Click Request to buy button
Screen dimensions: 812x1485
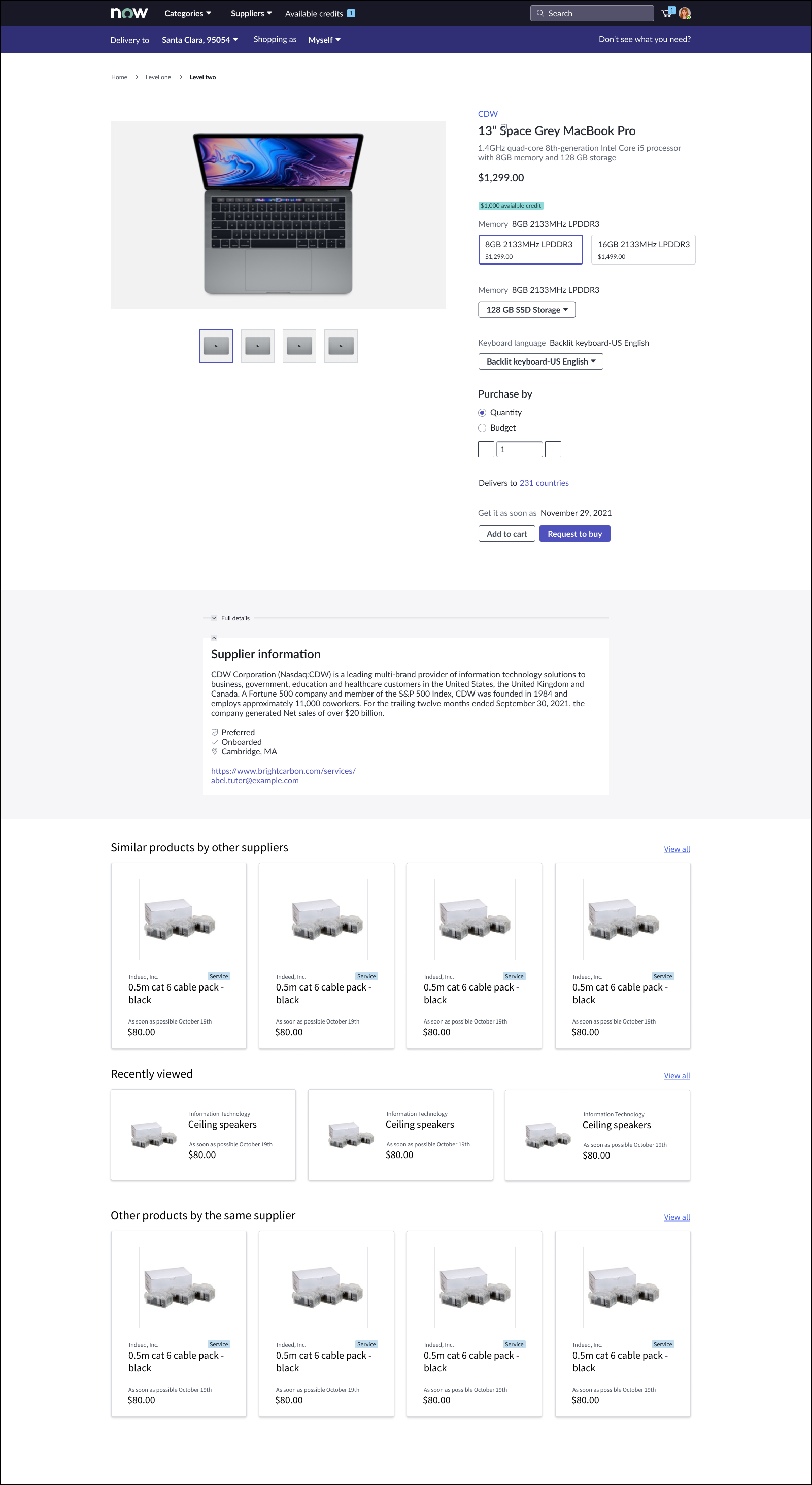[x=574, y=534]
